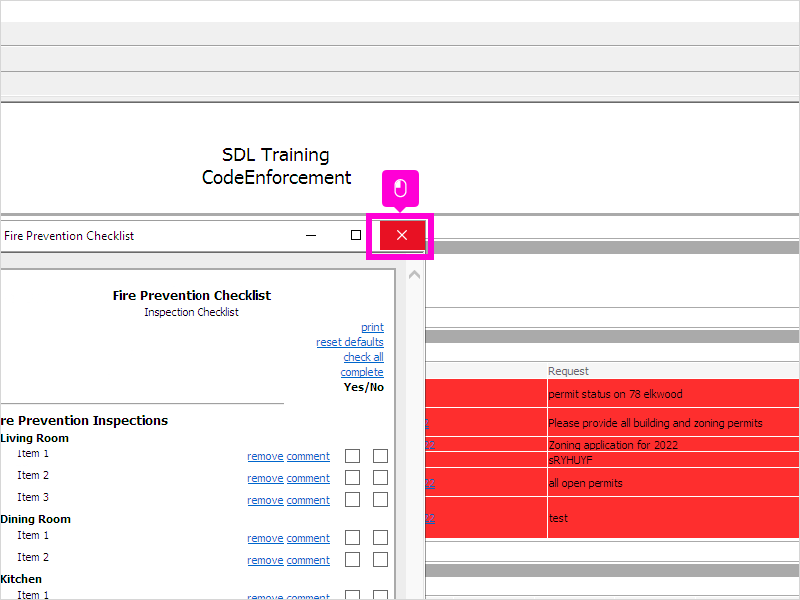The height and width of the screenshot is (600, 800).
Task: Click the 'Dining Room' section heading
Action: (x=35, y=519)
